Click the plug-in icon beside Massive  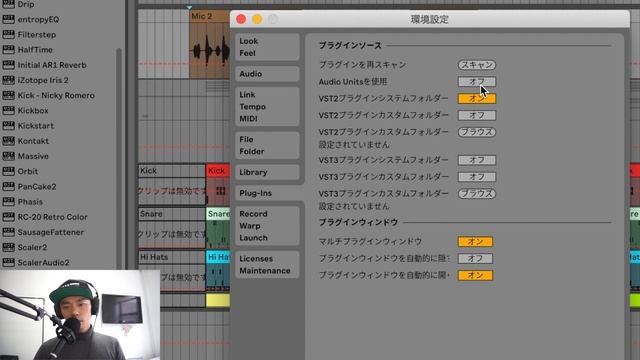point(8,156)
